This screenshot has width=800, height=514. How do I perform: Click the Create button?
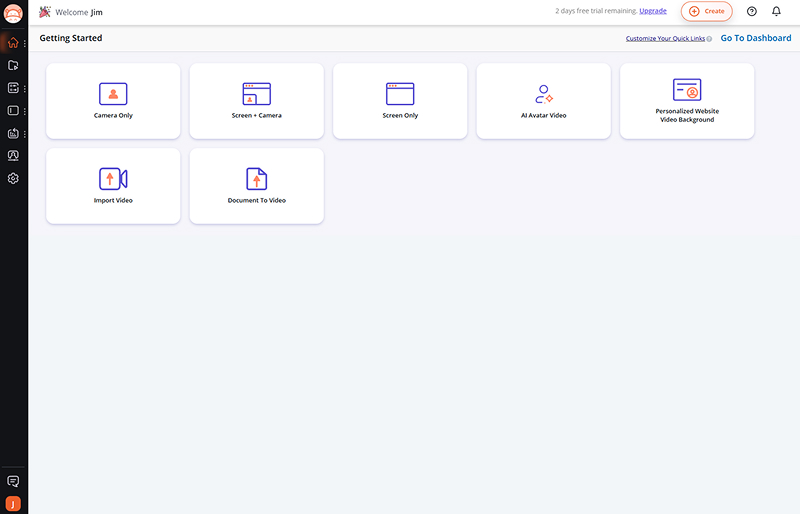(x=706, y=11)
